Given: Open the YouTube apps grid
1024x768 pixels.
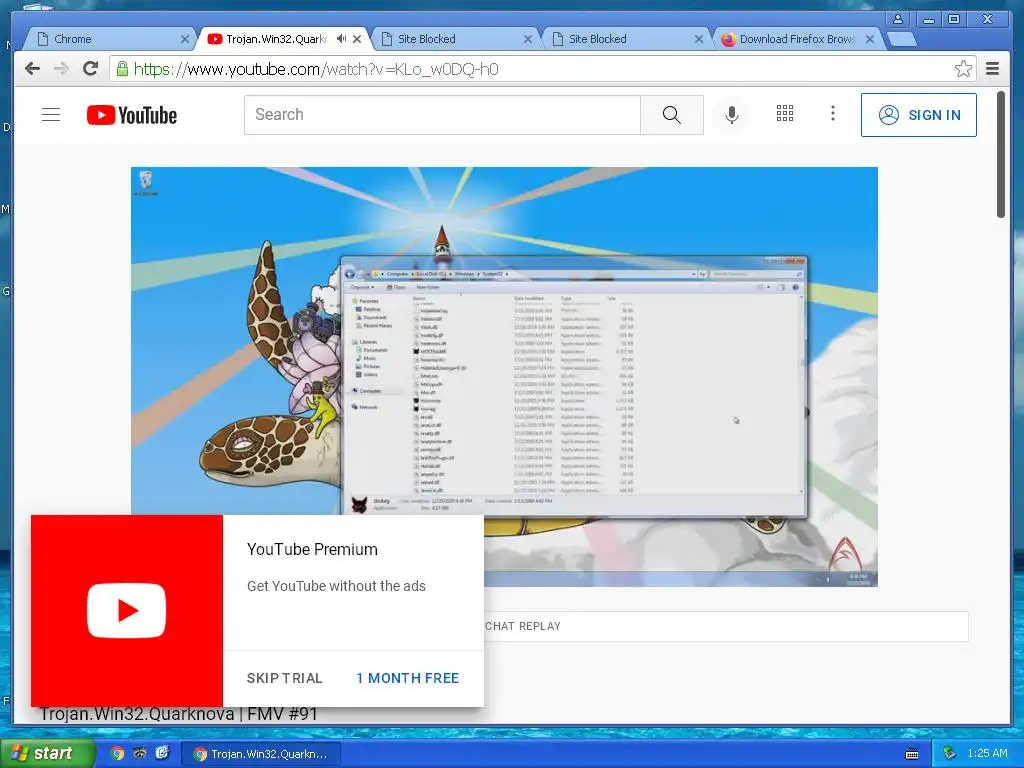Looking at the screenshot, I should [785, 114].
